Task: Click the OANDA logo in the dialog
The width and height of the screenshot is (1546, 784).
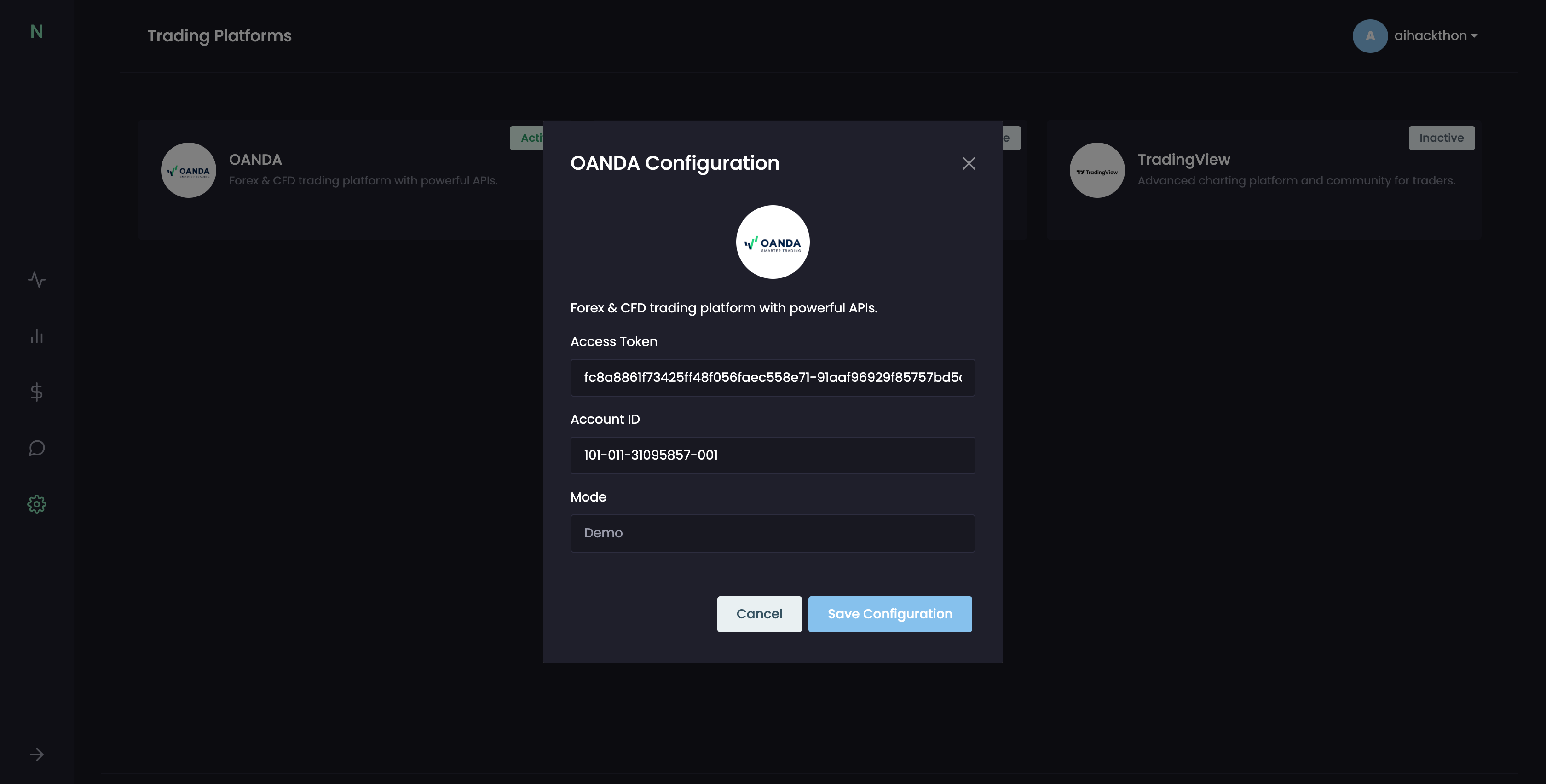Action: pyautogui.click(x=773, y=242)
